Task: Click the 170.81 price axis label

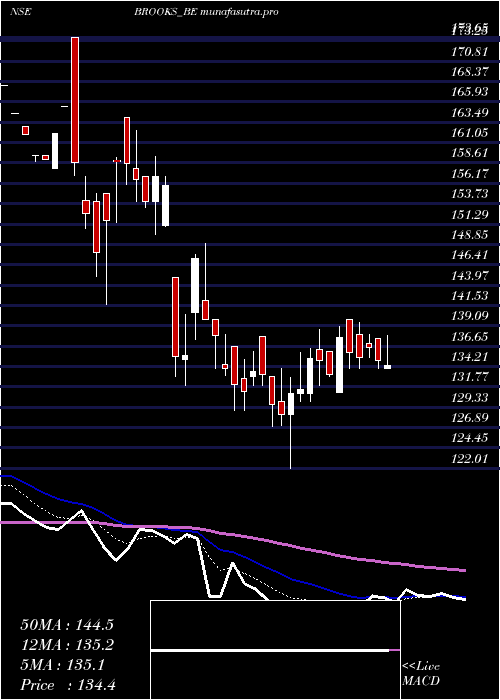Action: click(x=469, y=52)
